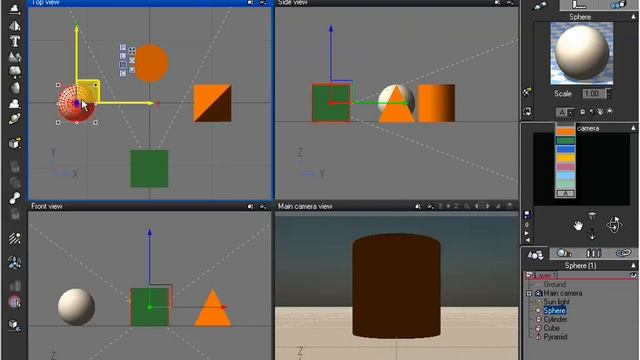Add a planet with the ringed planet icon
Image resolution: width=640 pixels, height=360 pixels.
coord(15,119)
